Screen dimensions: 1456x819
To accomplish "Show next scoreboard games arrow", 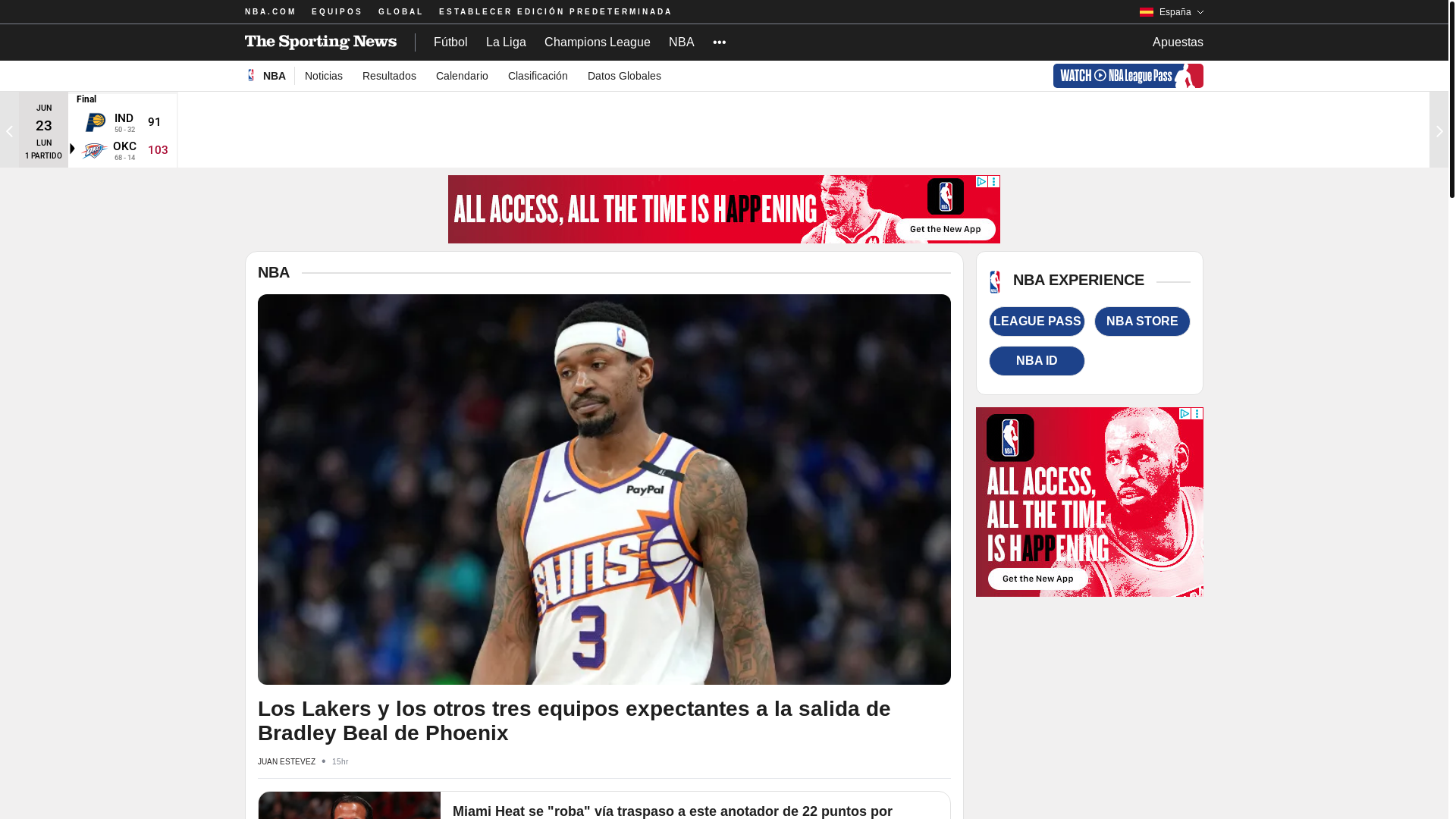I will click(x=1439, y=130).
